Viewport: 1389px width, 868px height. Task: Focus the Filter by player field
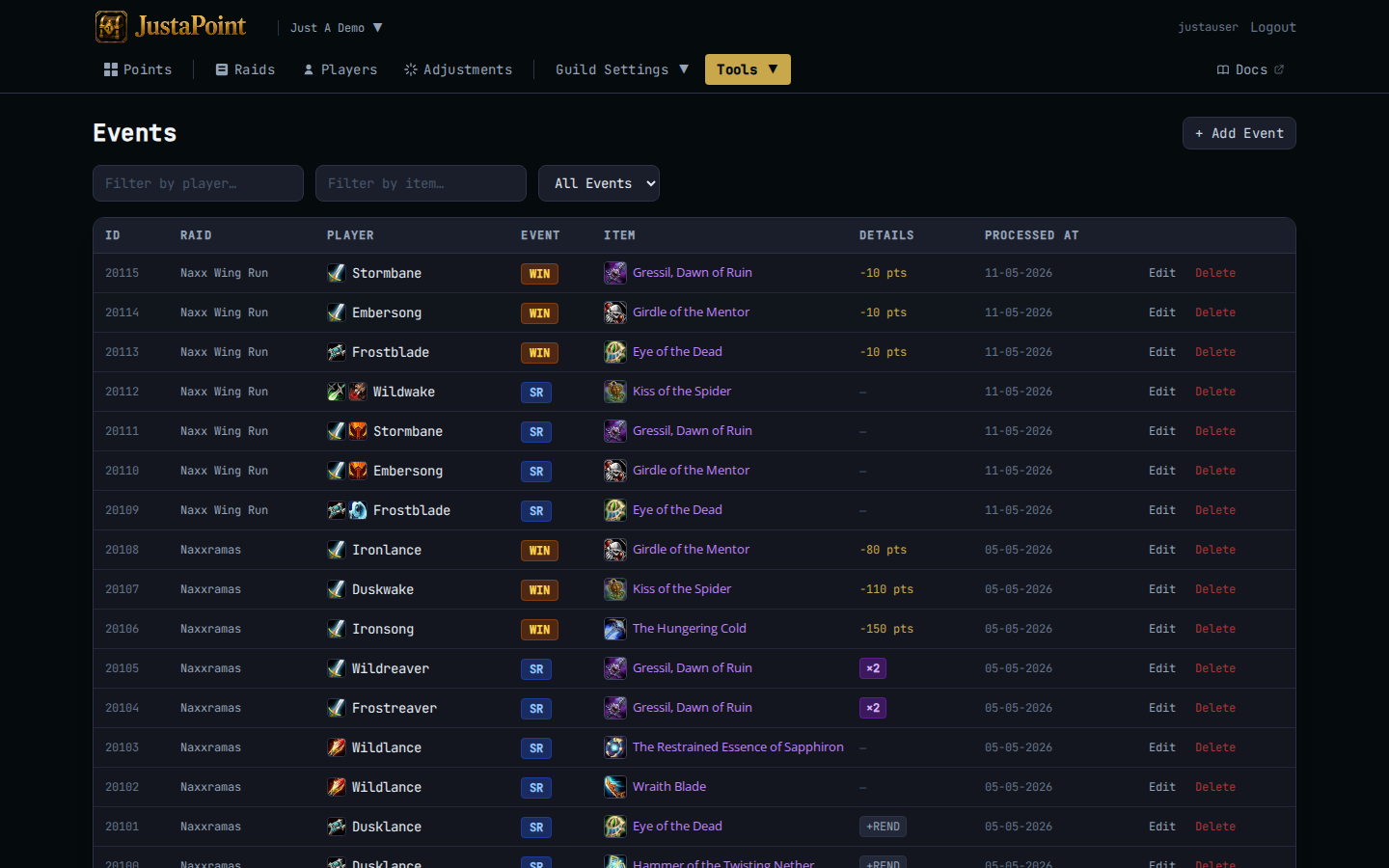coord(198,183)
